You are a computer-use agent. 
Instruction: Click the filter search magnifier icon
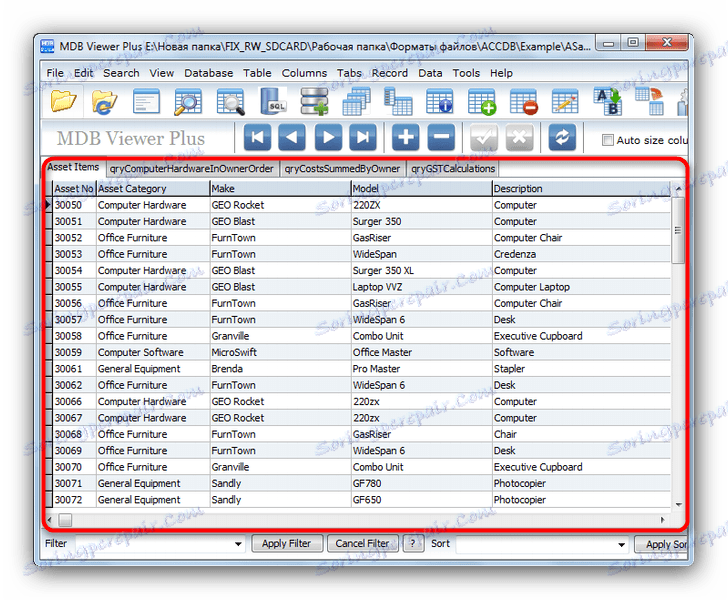pos(231,102)
